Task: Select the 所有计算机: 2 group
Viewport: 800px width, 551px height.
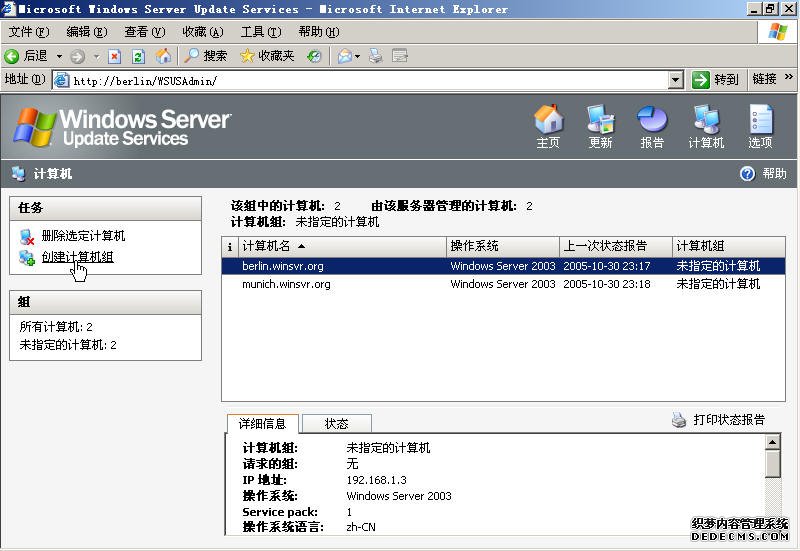Action: pos(56,327)
